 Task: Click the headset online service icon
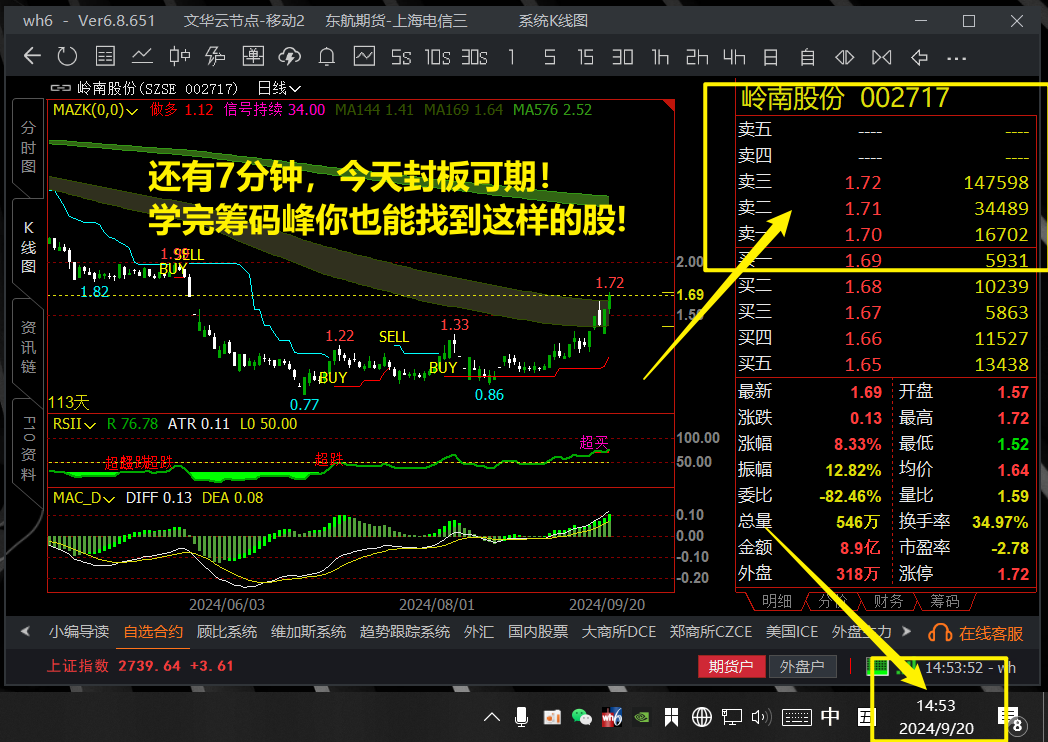click(x=940, y=633)
